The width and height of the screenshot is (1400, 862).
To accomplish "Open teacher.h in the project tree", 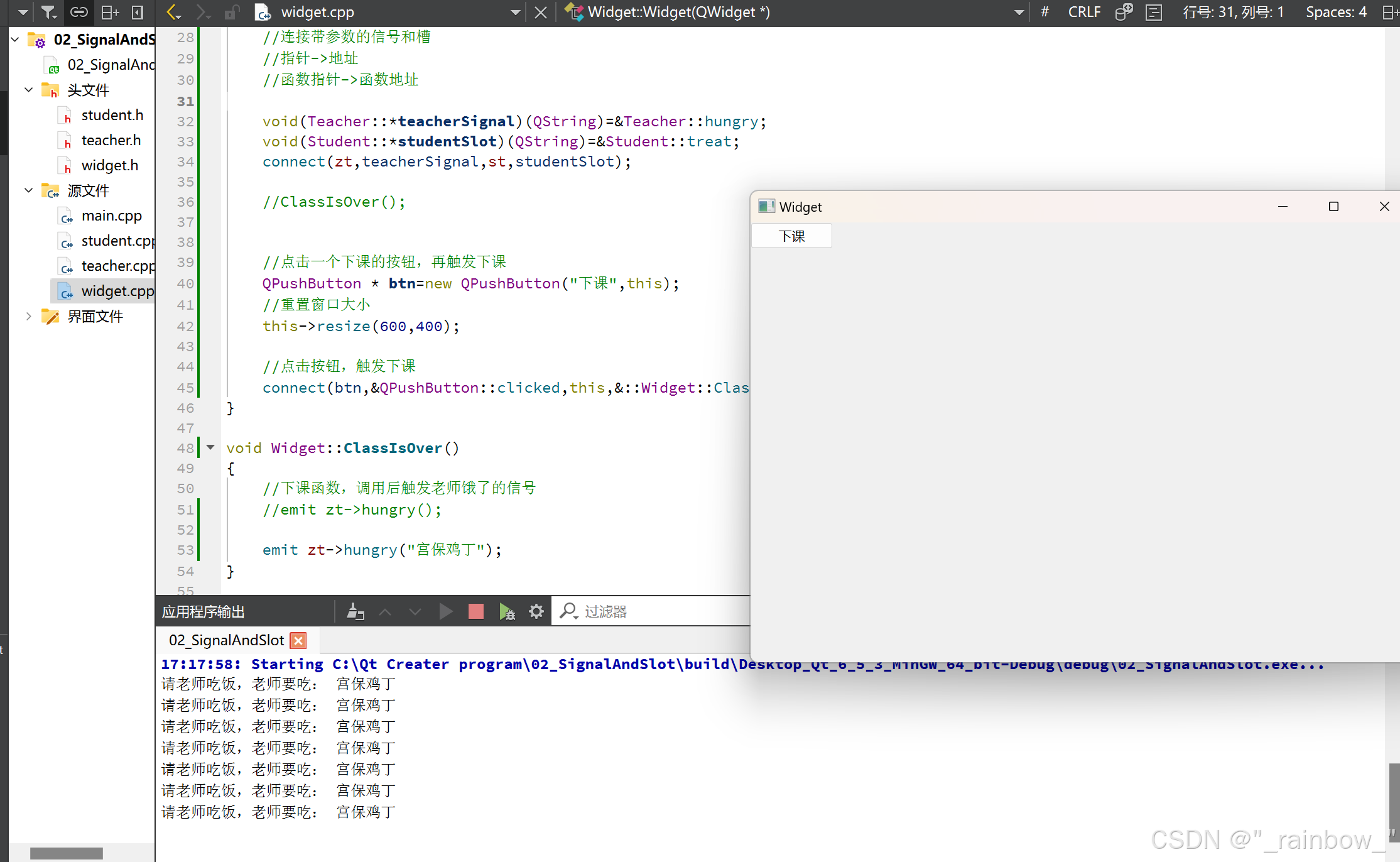I will (111, 140).
